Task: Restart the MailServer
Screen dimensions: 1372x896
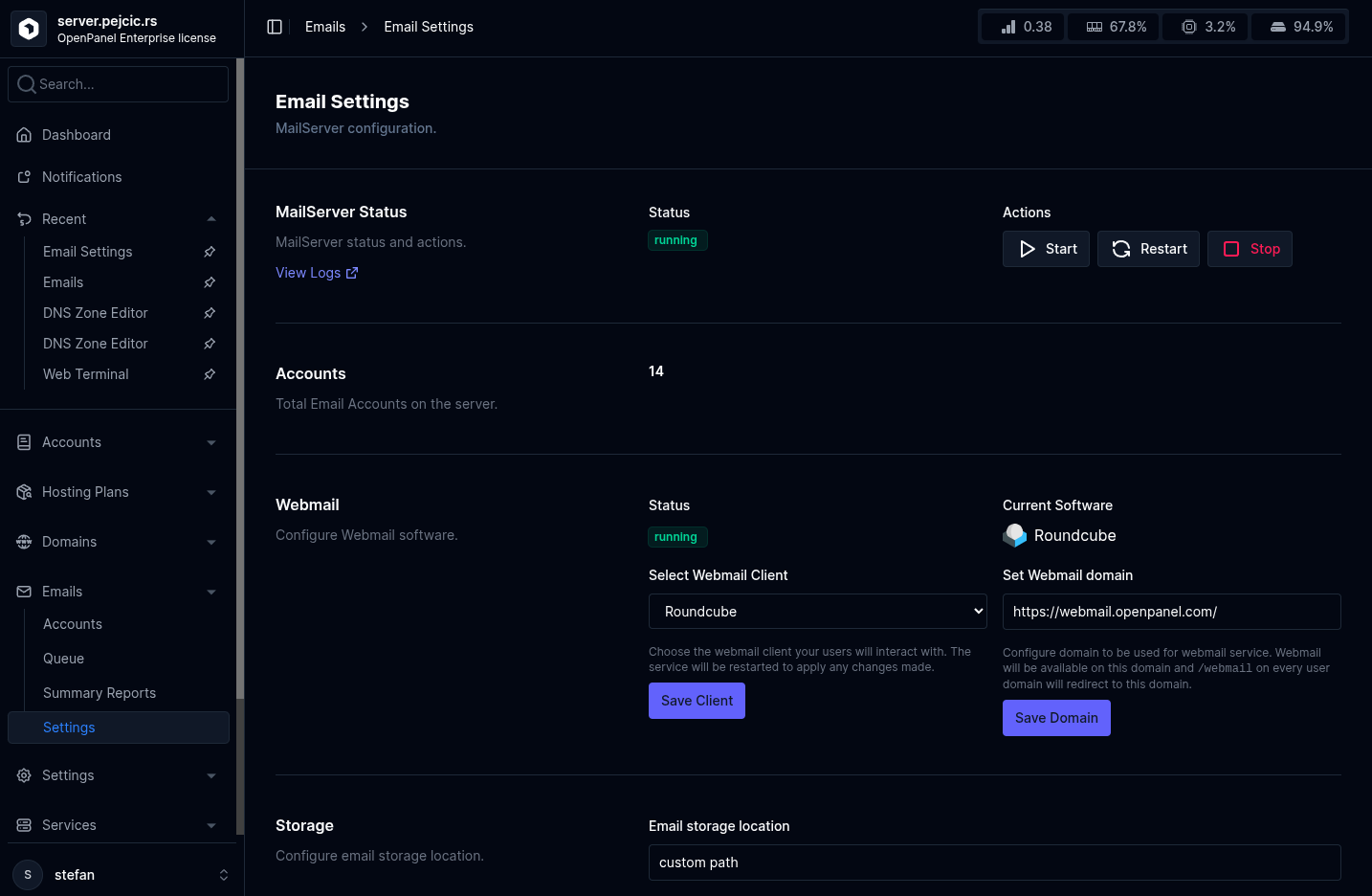Action: point(1148,249)
